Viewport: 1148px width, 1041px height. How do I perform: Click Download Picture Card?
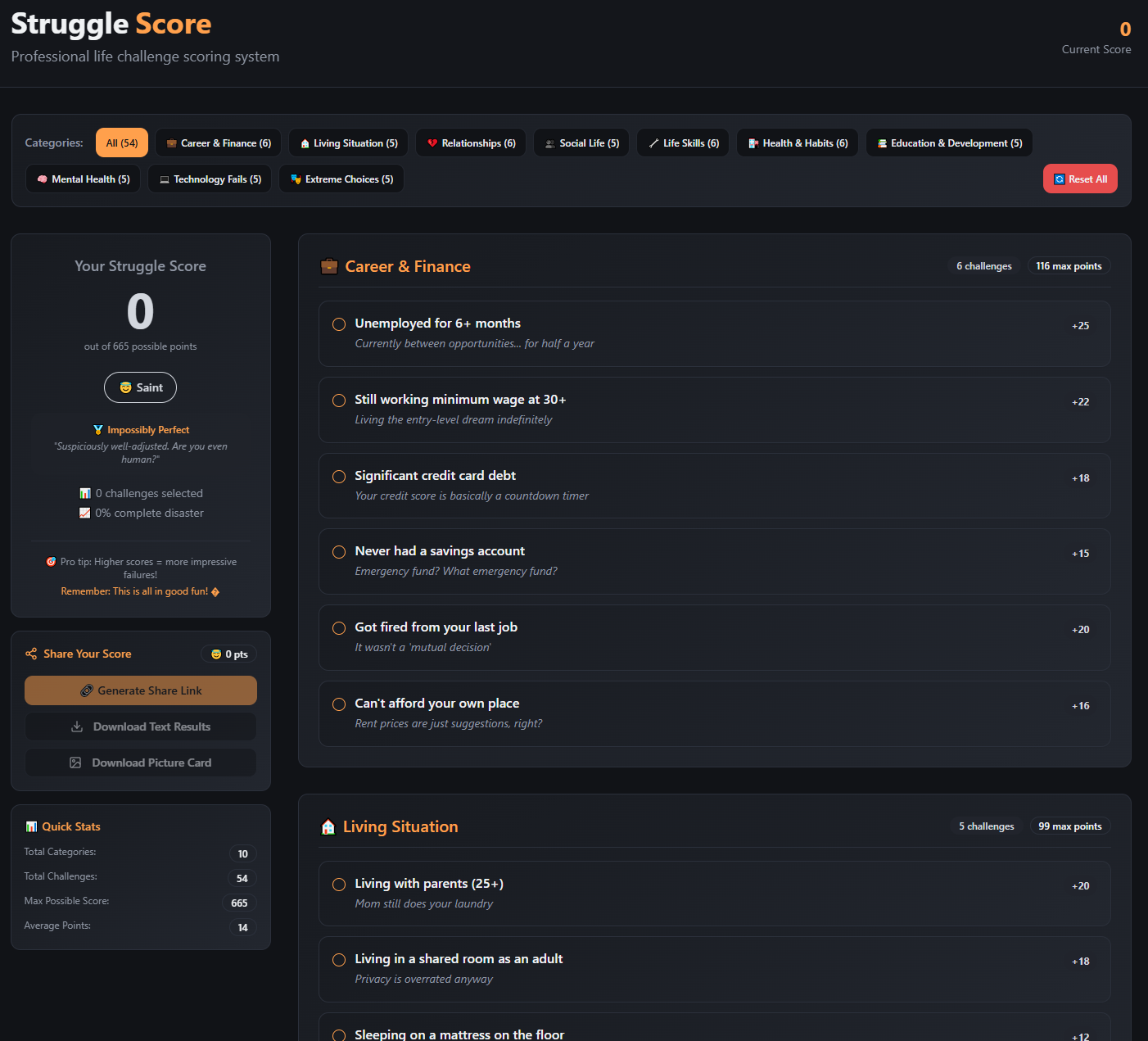click(140, 763)
